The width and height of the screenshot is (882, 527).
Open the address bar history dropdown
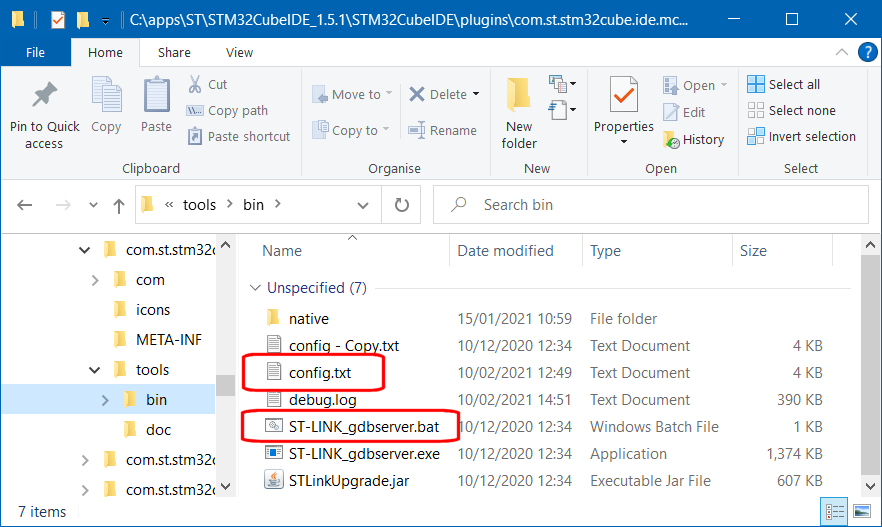pos(363,205)
